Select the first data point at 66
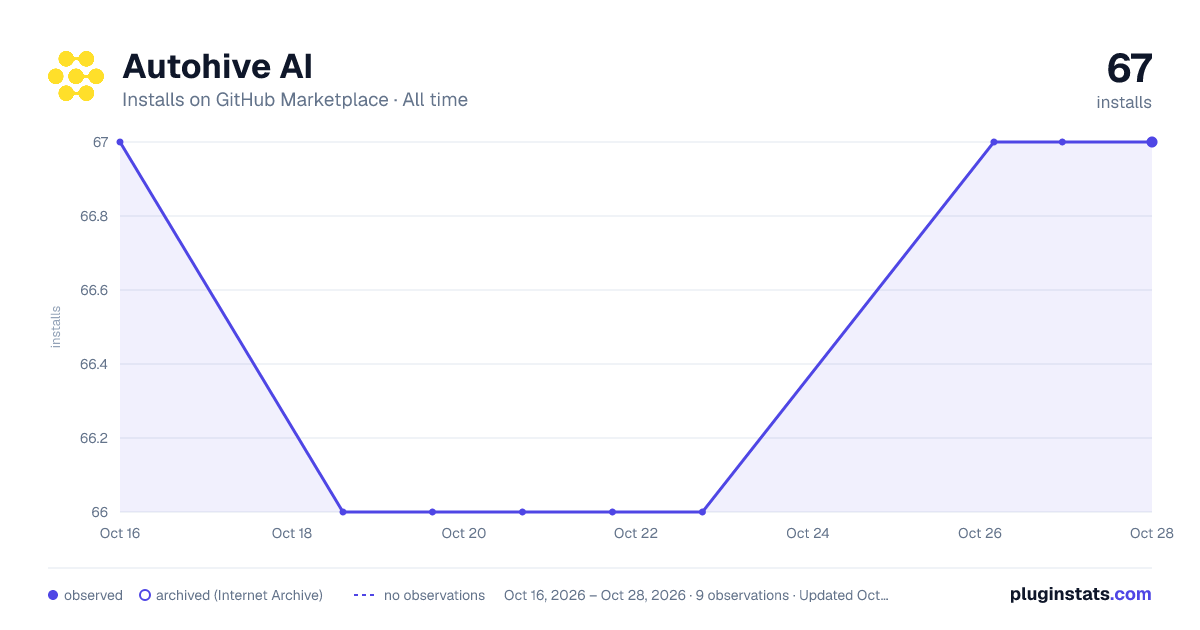 (x=343, y=512)
